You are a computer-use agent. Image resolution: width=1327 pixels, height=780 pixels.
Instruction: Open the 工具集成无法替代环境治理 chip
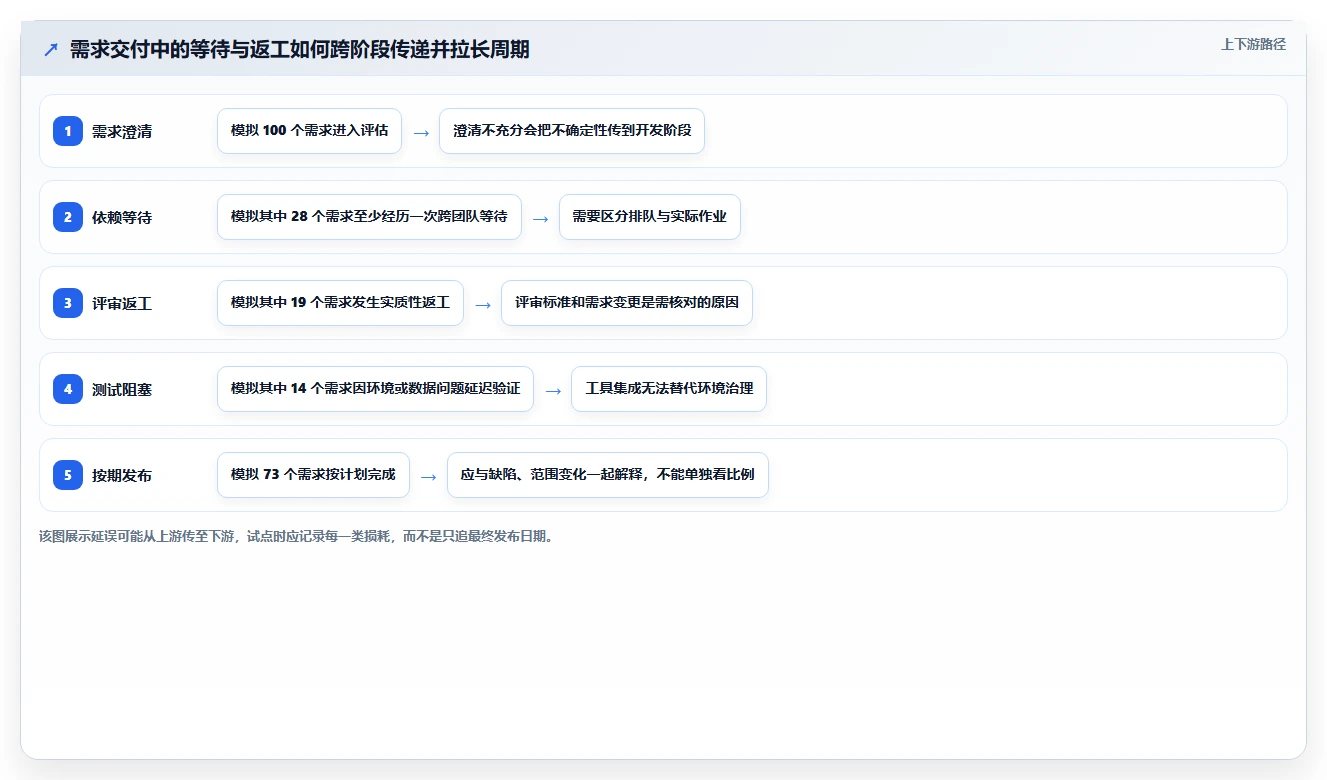pos(669,389)
